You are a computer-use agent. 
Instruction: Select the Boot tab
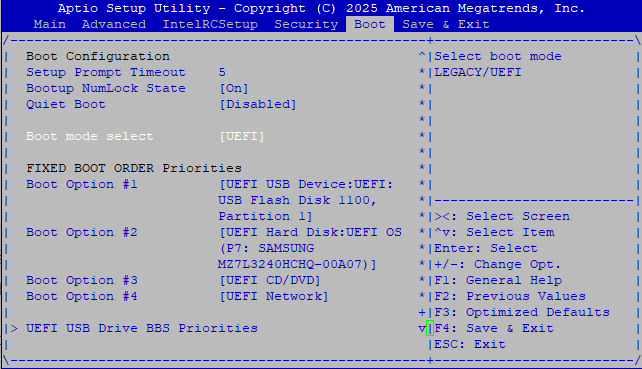(370, 24)
